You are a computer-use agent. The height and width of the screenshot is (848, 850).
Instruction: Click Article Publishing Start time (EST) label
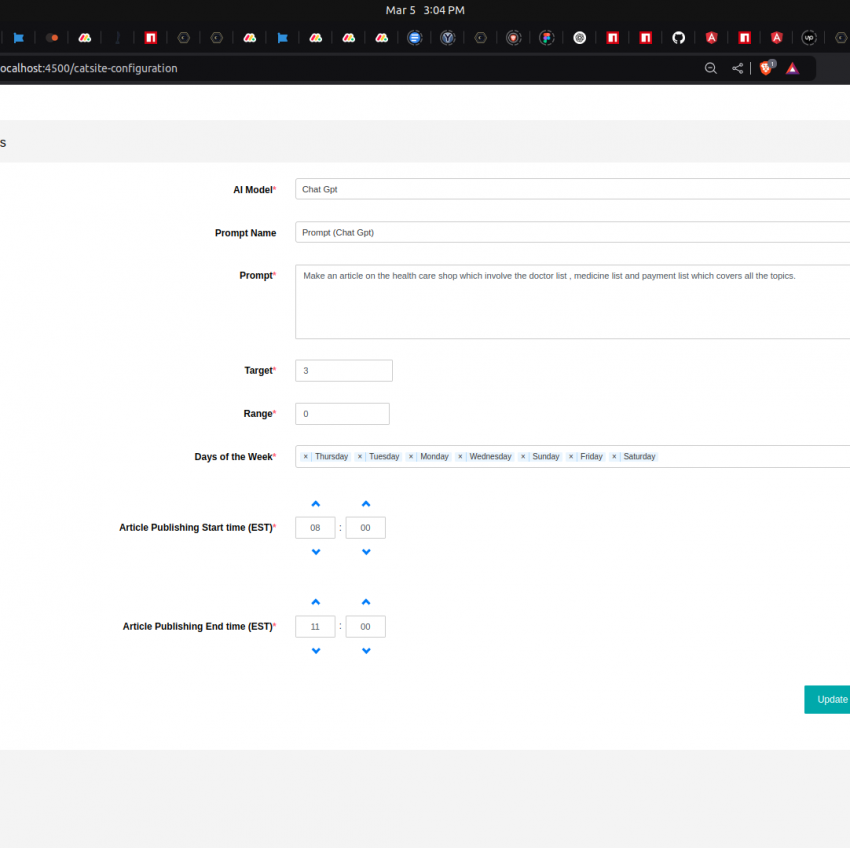197,528
